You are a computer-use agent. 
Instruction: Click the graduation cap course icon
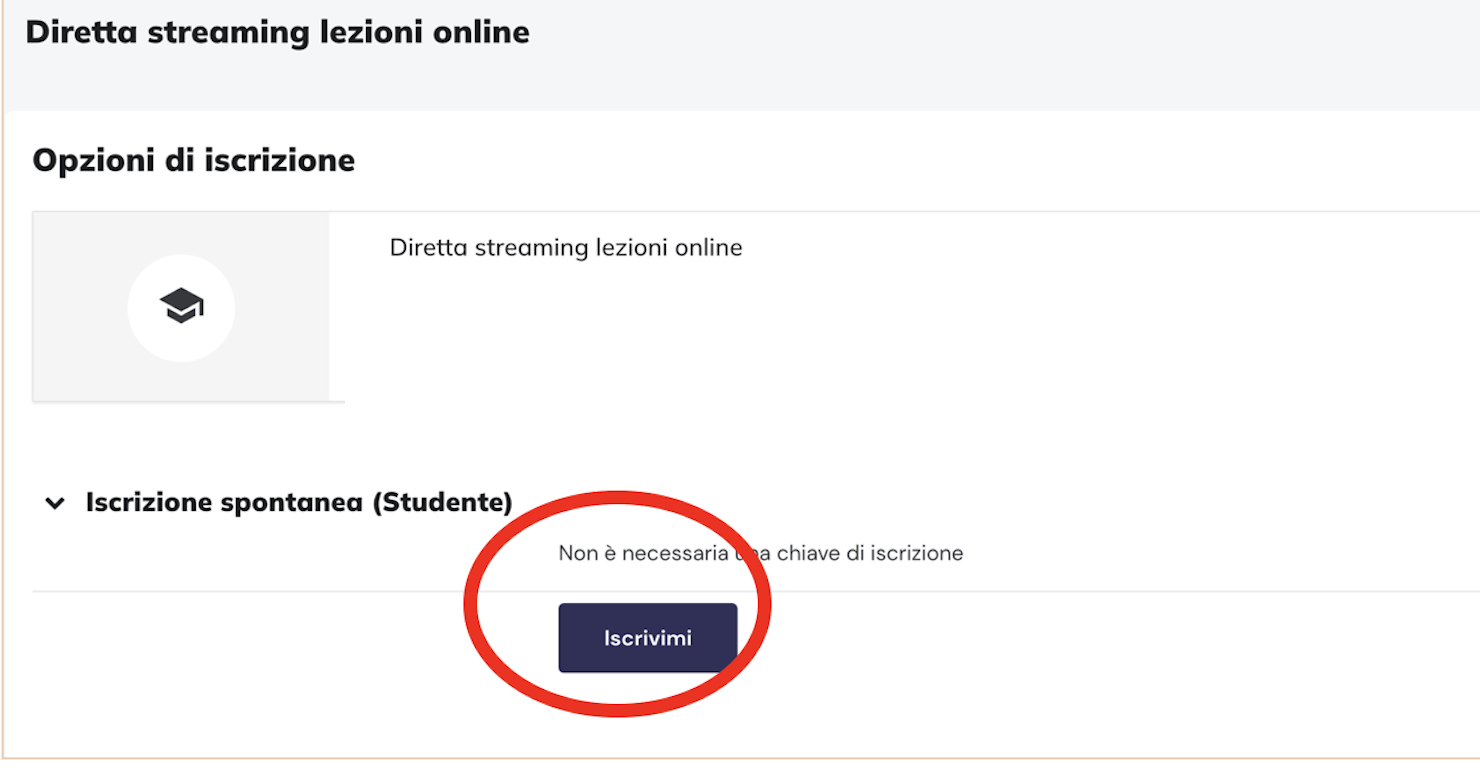tap(181, 305)
